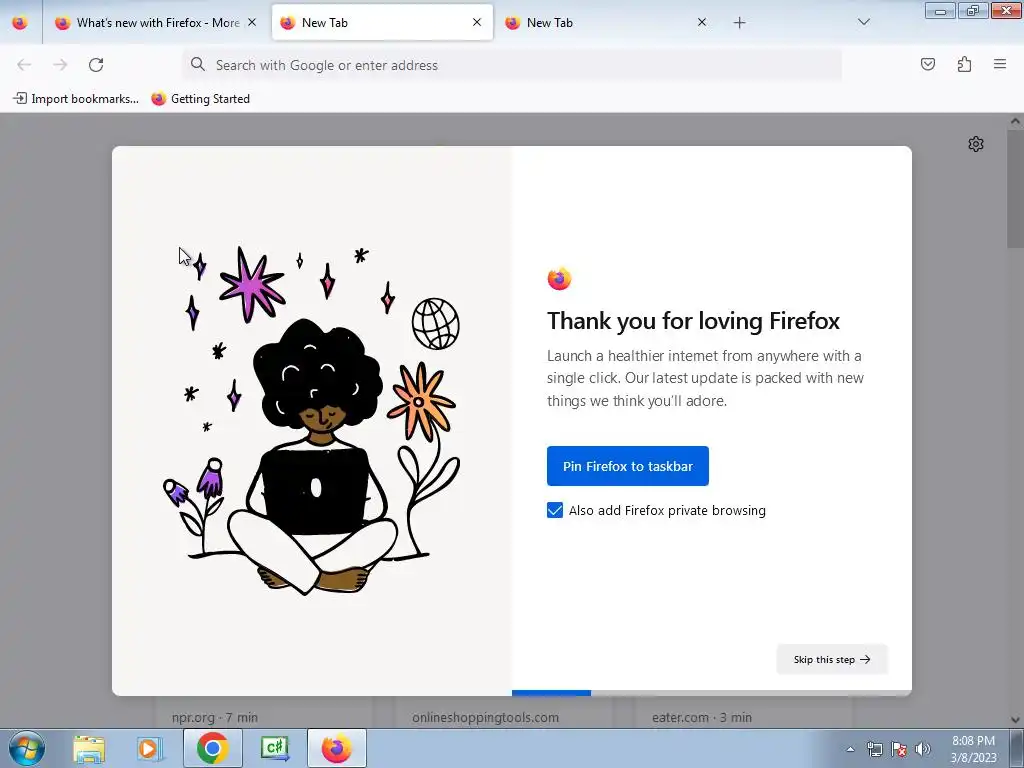This screenshot has width=1024, height=768.
Task: Click scrollbar up arrow
Action: (x=1015, y=121)
